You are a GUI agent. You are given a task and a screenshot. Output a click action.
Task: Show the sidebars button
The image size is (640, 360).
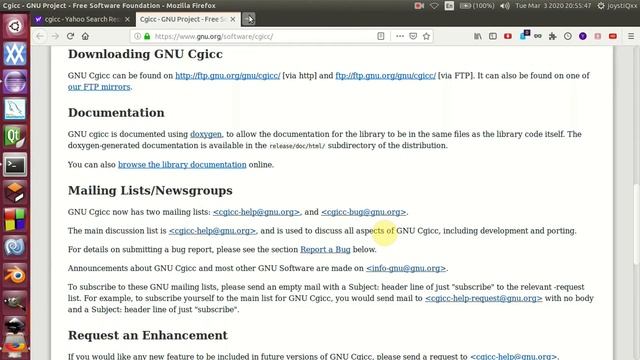(493, 36)
